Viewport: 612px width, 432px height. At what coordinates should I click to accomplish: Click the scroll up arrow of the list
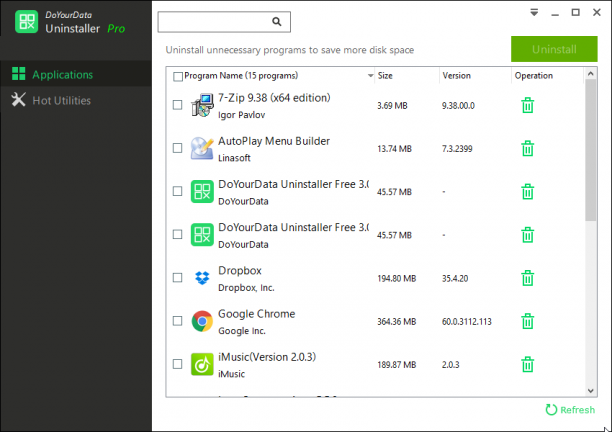coord(591,73)
